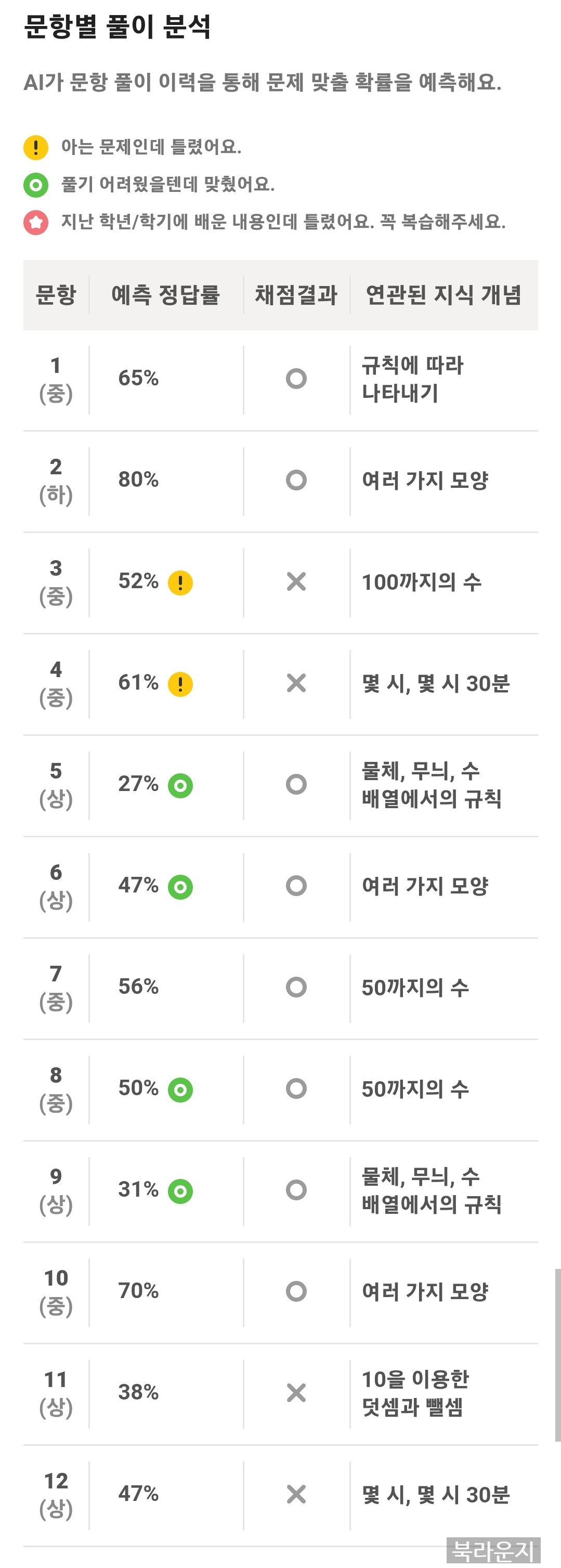Select the 예측 정답률 column header

coord(165,295)
